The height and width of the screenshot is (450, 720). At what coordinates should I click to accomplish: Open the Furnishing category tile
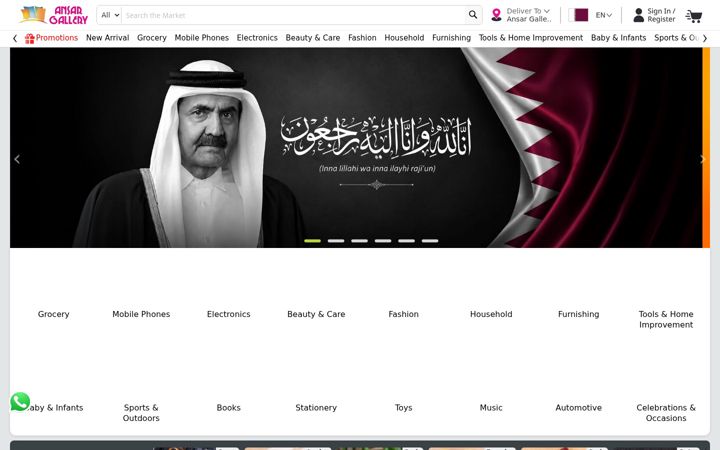pyautogui.click(x=579, y=314)
